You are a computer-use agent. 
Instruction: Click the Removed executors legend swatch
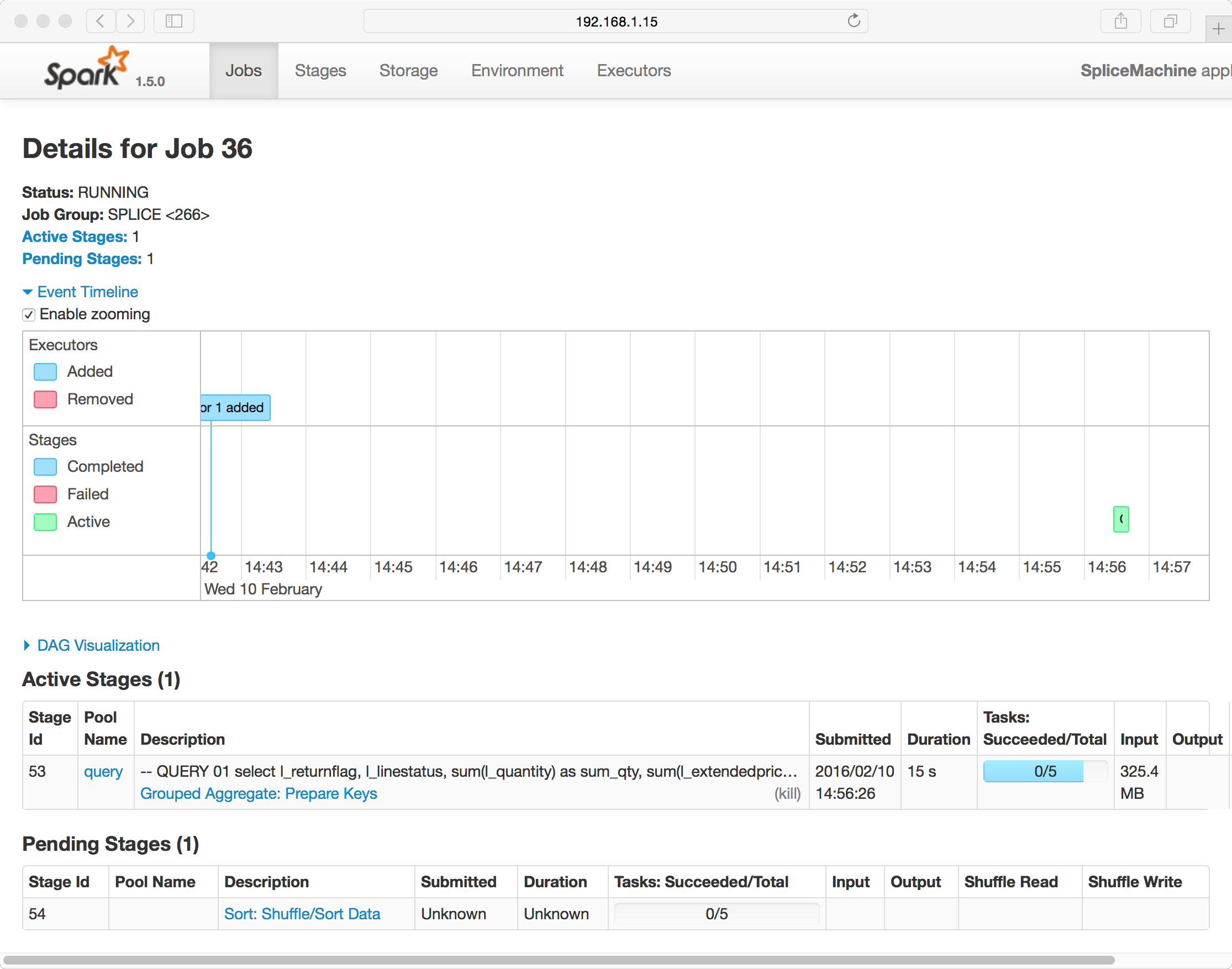point(45,399)
